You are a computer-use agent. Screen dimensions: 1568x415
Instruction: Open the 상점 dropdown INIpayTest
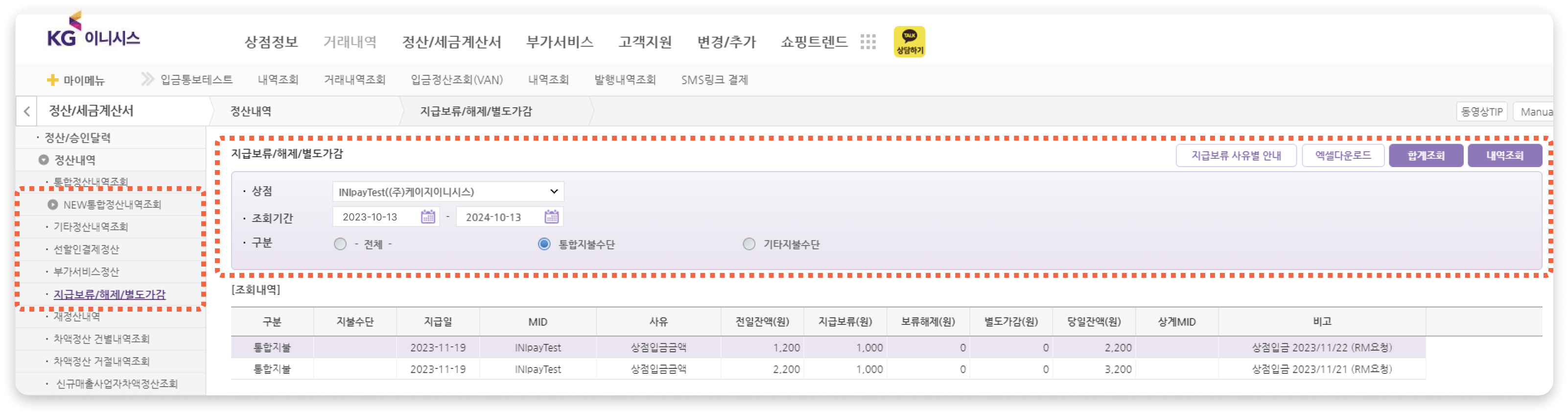click(448, 192)
